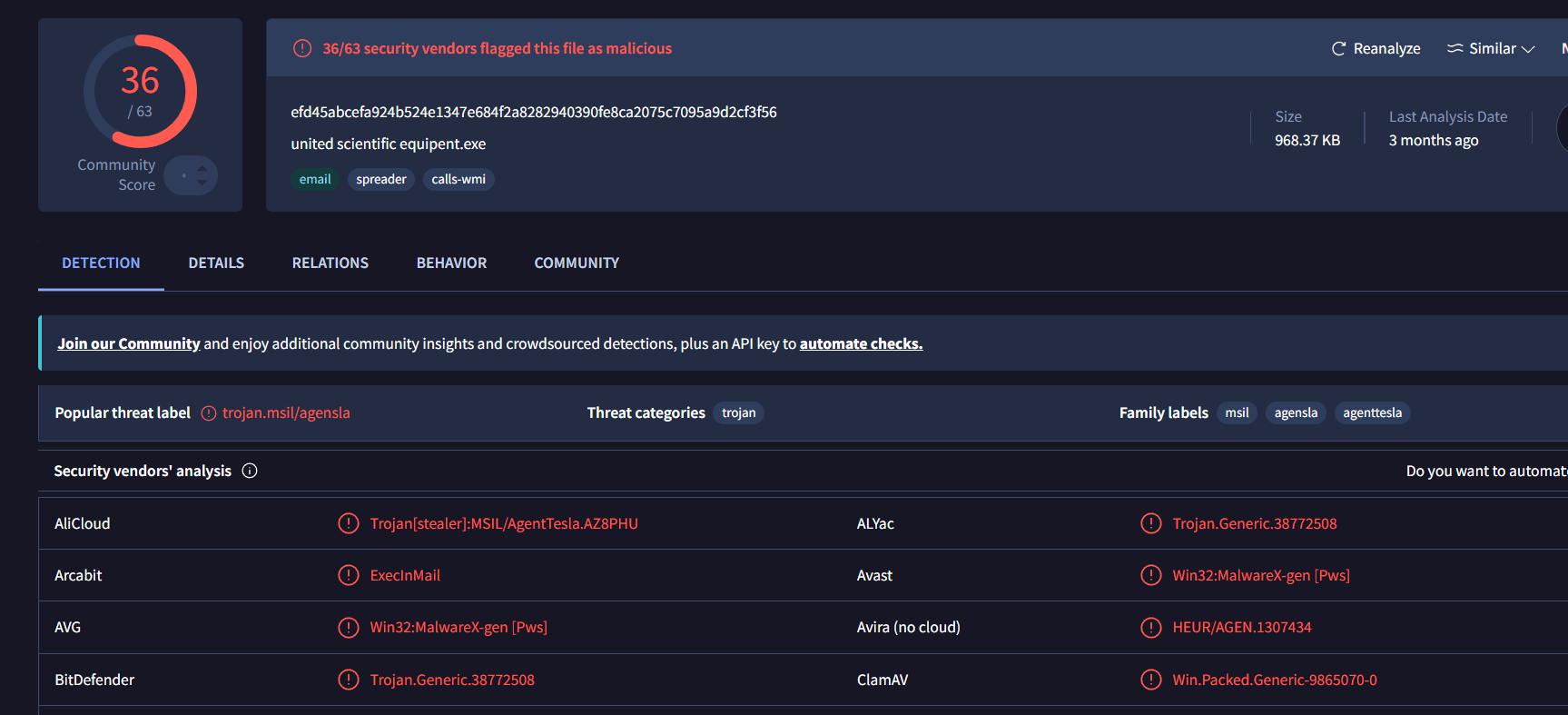Click AliCloud detection Trojan[stealer]:MSIL/AgentTesla.AZ8PHU
This screenshot has width=1568, height=715.
pyautogui.click(x=504, y=523)
